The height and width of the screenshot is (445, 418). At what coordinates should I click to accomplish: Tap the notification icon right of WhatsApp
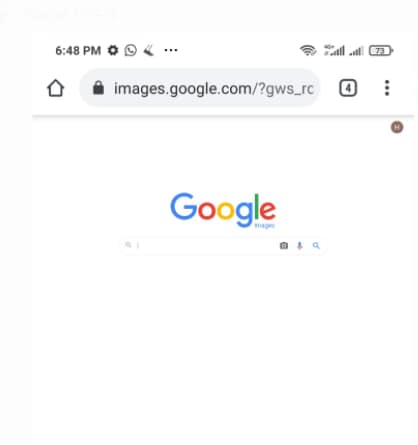pyautogui.click(x=149, y=50)
